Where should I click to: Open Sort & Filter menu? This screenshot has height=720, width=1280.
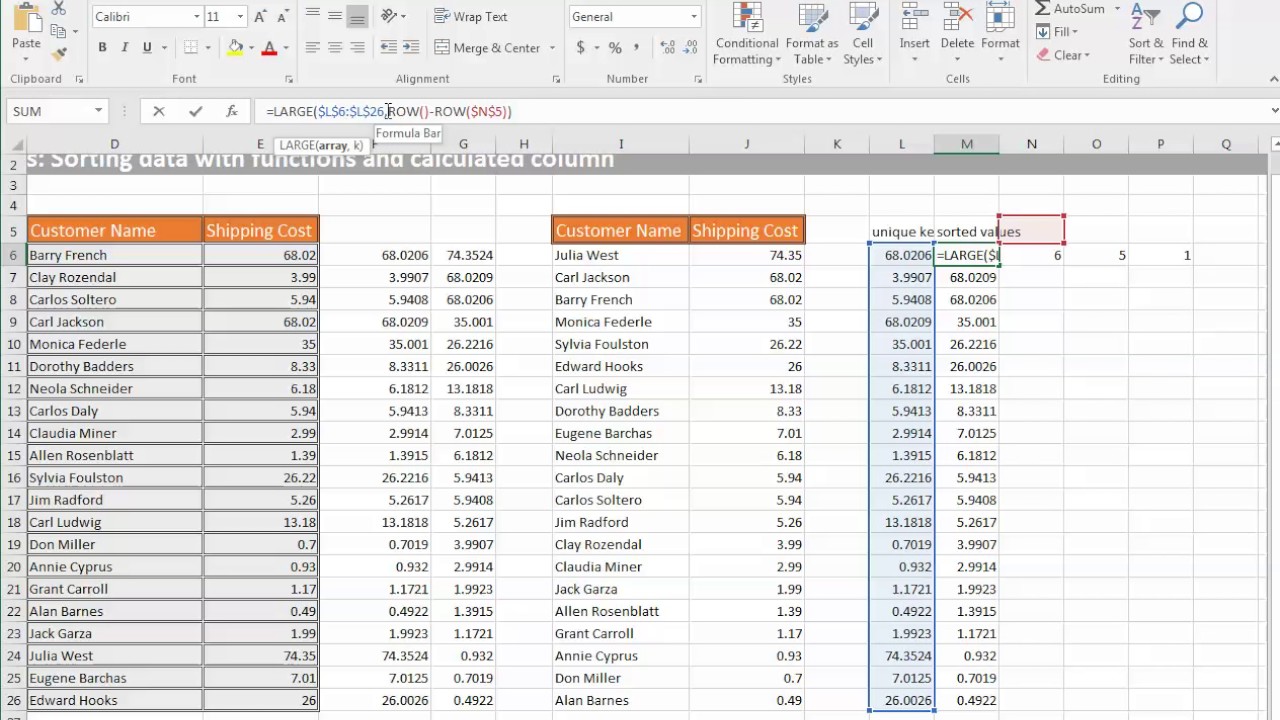[x=1145, y=35]
